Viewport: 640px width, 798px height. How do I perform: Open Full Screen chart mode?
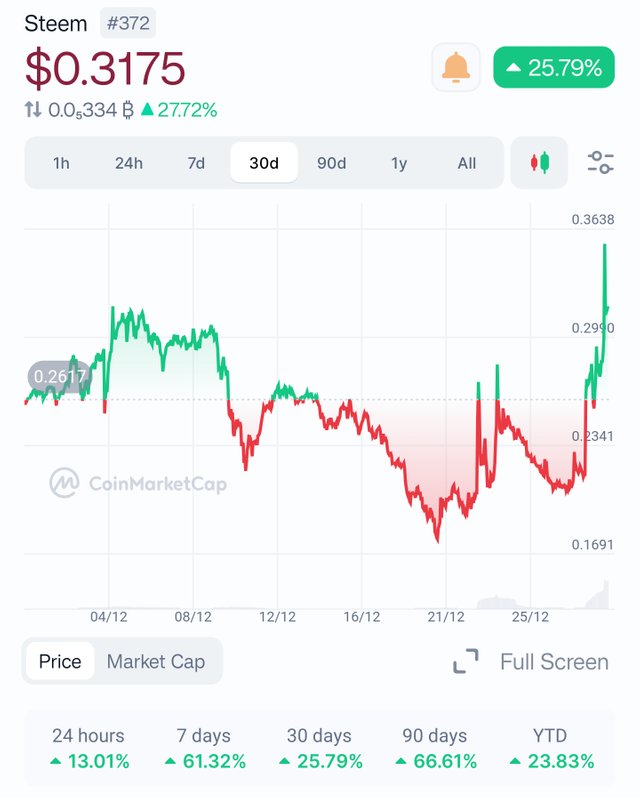554,662
